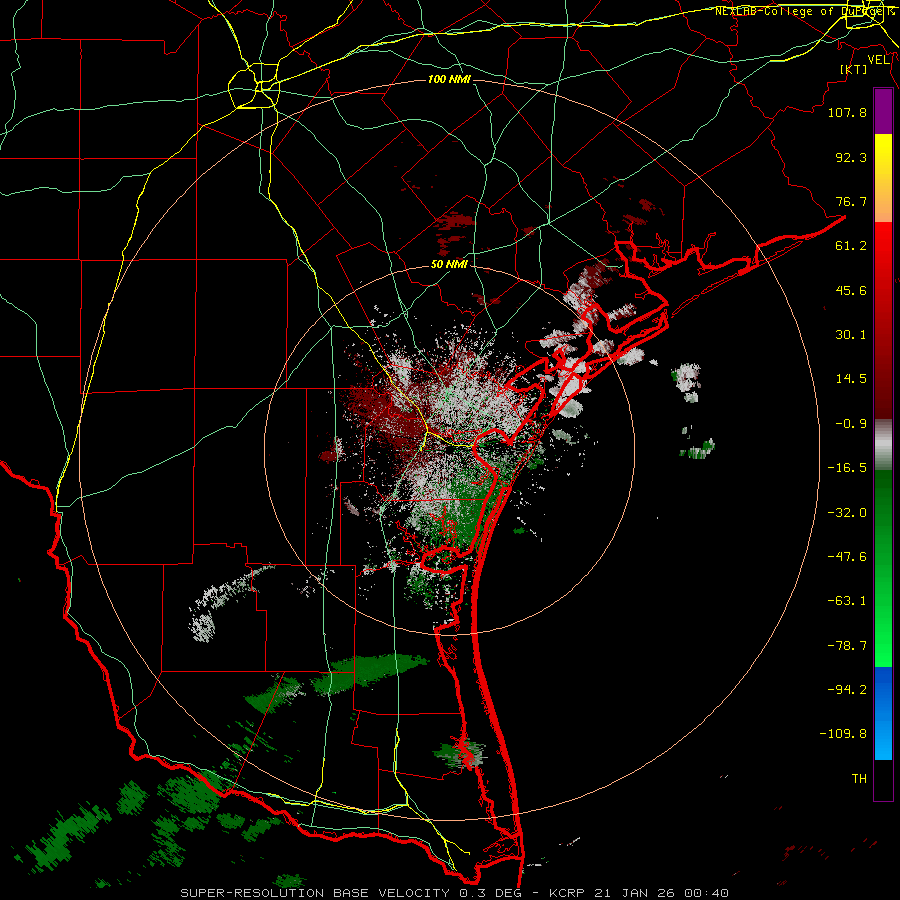The image size is (900, 900).
Task: Click the 107.8 velocity scale value
Action: [x=847, y=112]
